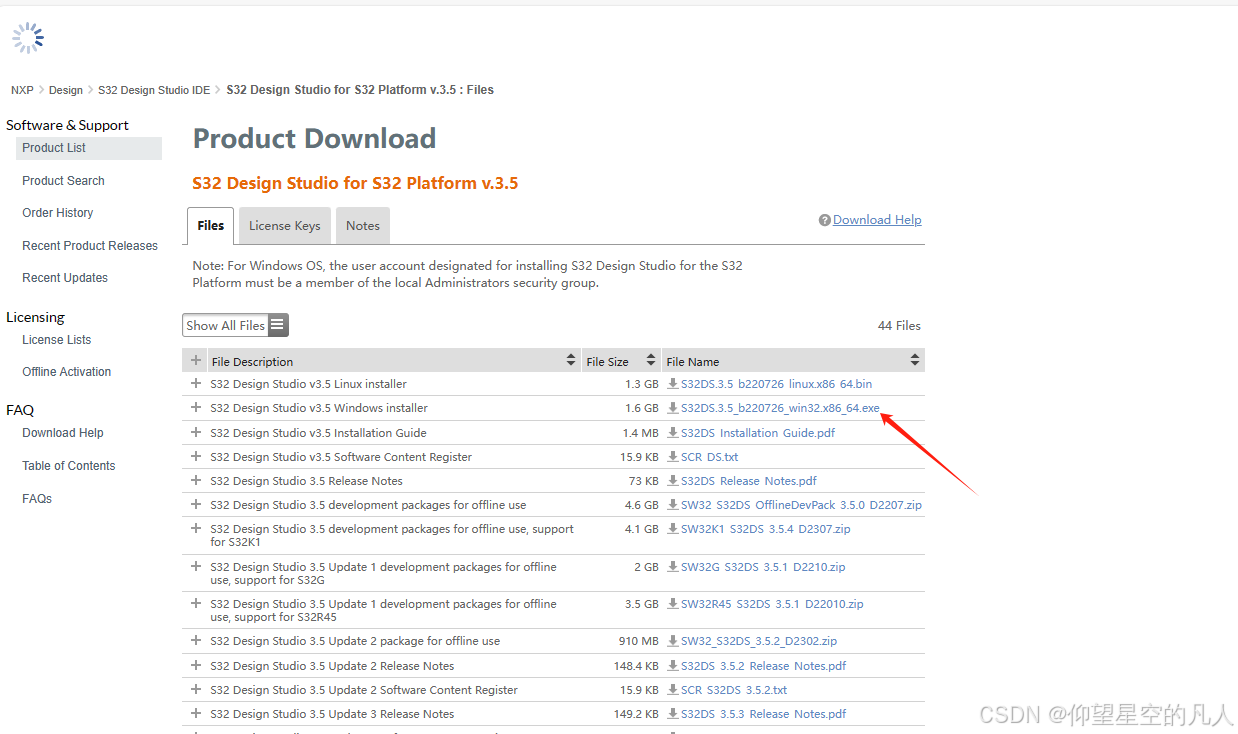Switch to the License Keys tab

285,226
